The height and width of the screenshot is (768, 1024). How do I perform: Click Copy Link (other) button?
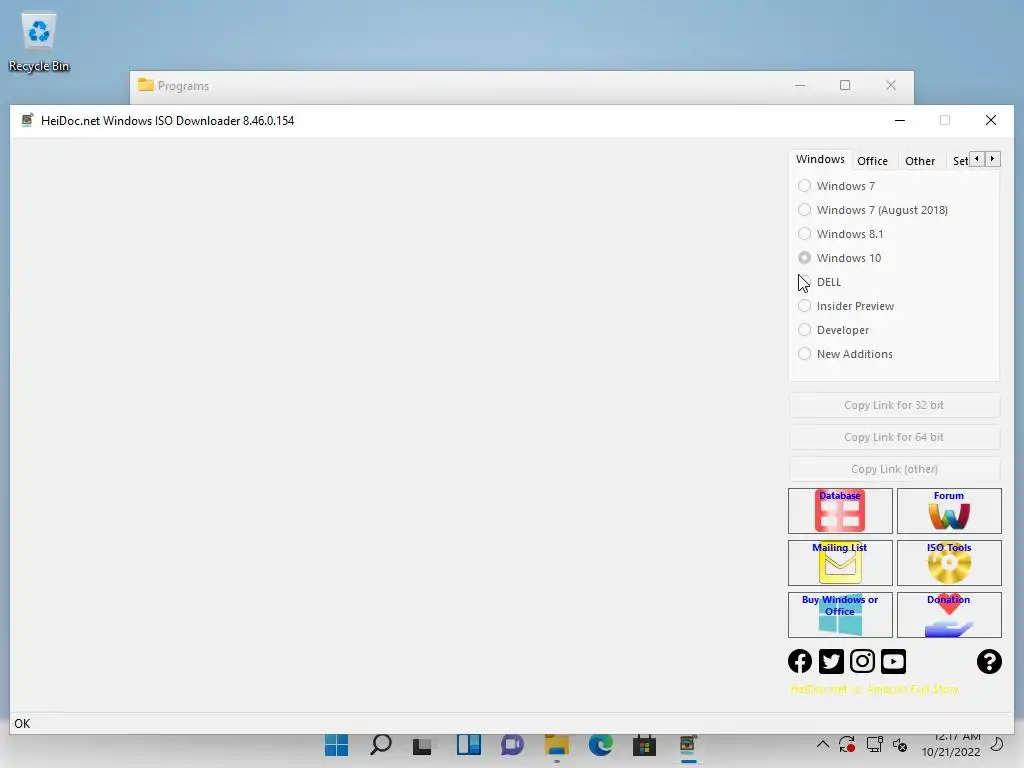coord(894,469)
